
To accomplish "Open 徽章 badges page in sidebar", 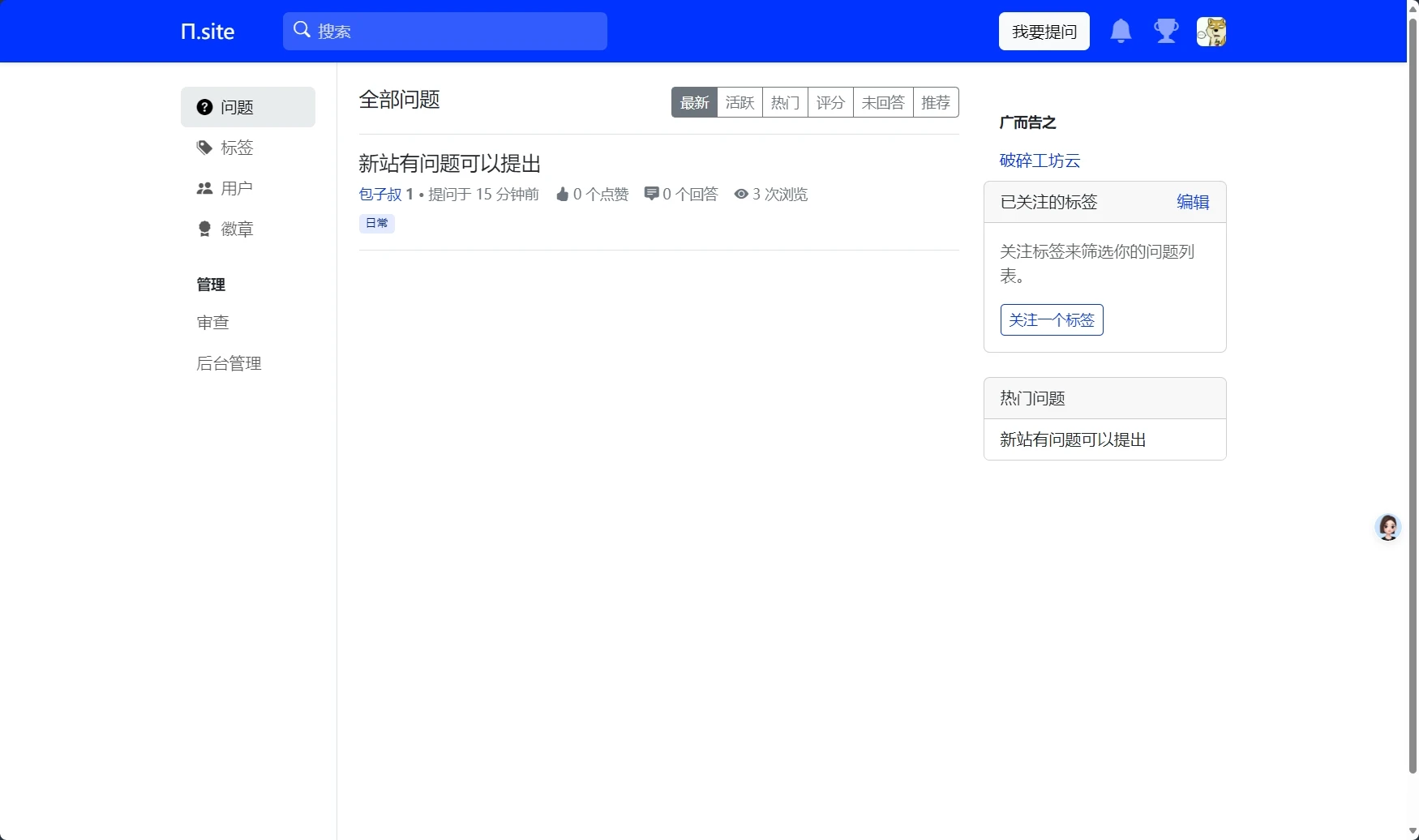I will point(236,229).
